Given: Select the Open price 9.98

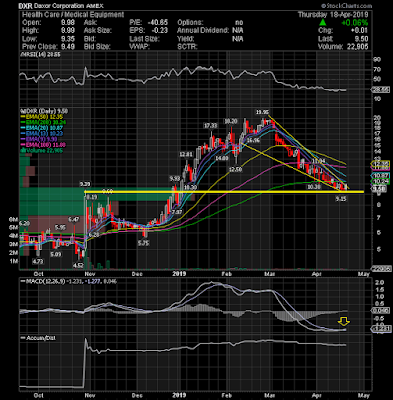Looking at the screenshot, I should [x=68, y=23].
